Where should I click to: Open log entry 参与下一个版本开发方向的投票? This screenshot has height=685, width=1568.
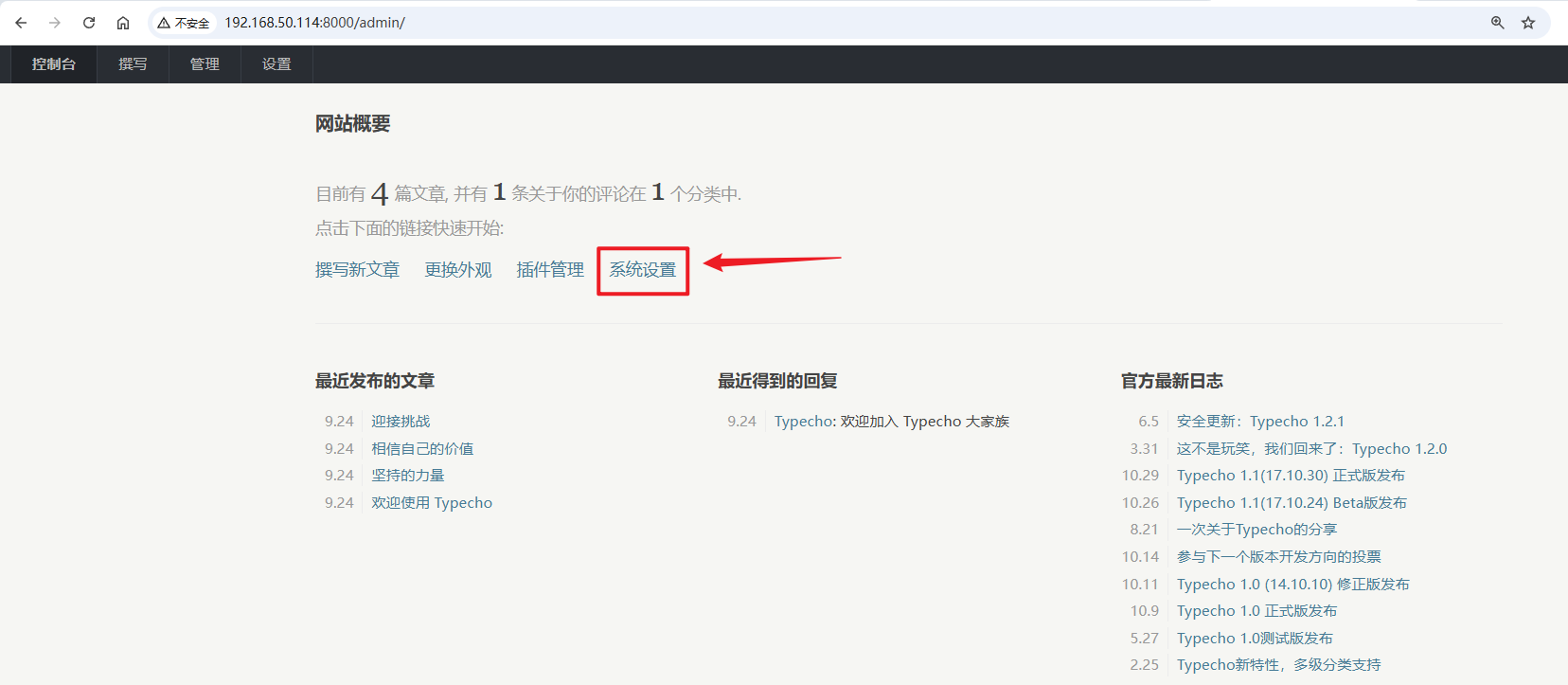[1279, 557]
